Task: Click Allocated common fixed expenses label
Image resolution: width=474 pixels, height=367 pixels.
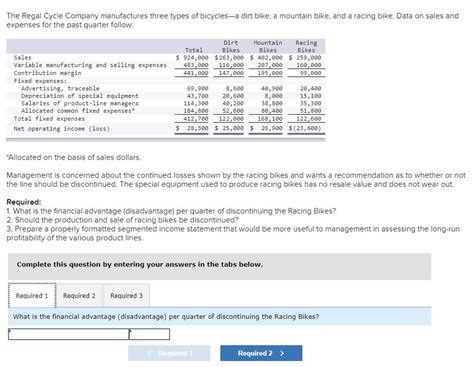Action: [x=78, y=111]
